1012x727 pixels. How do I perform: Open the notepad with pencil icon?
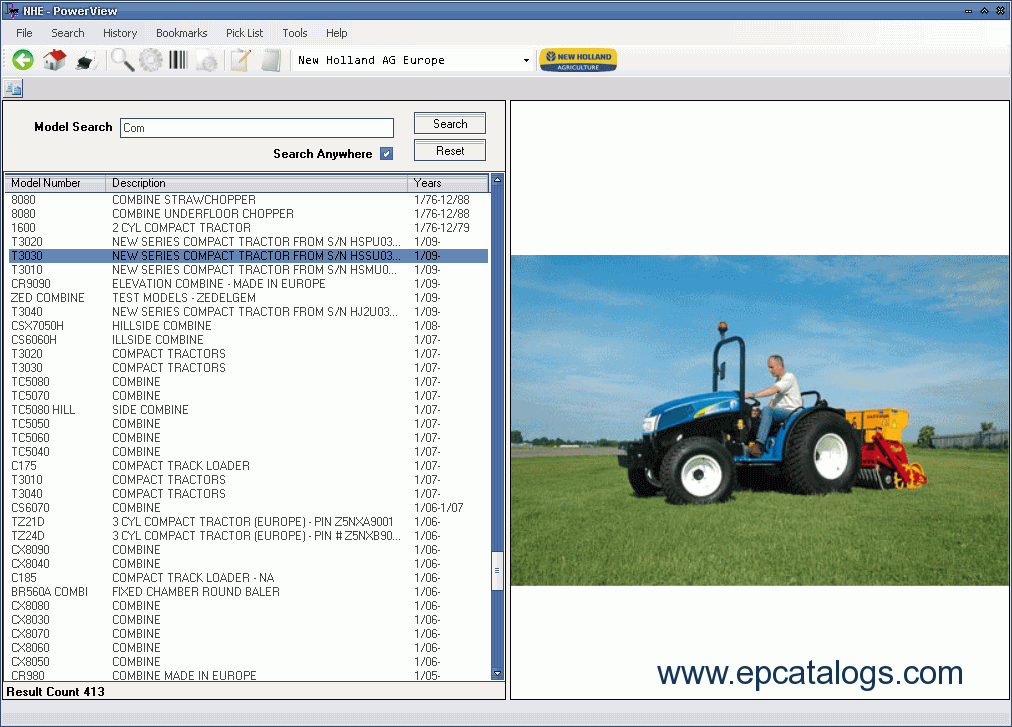[x=240, y=60]
